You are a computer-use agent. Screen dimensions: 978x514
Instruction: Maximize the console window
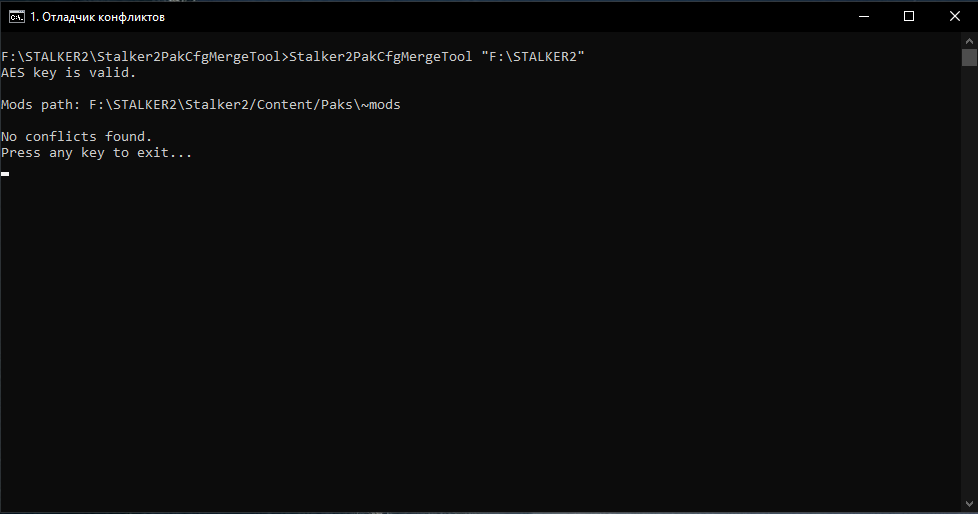[x=909, y=17]
